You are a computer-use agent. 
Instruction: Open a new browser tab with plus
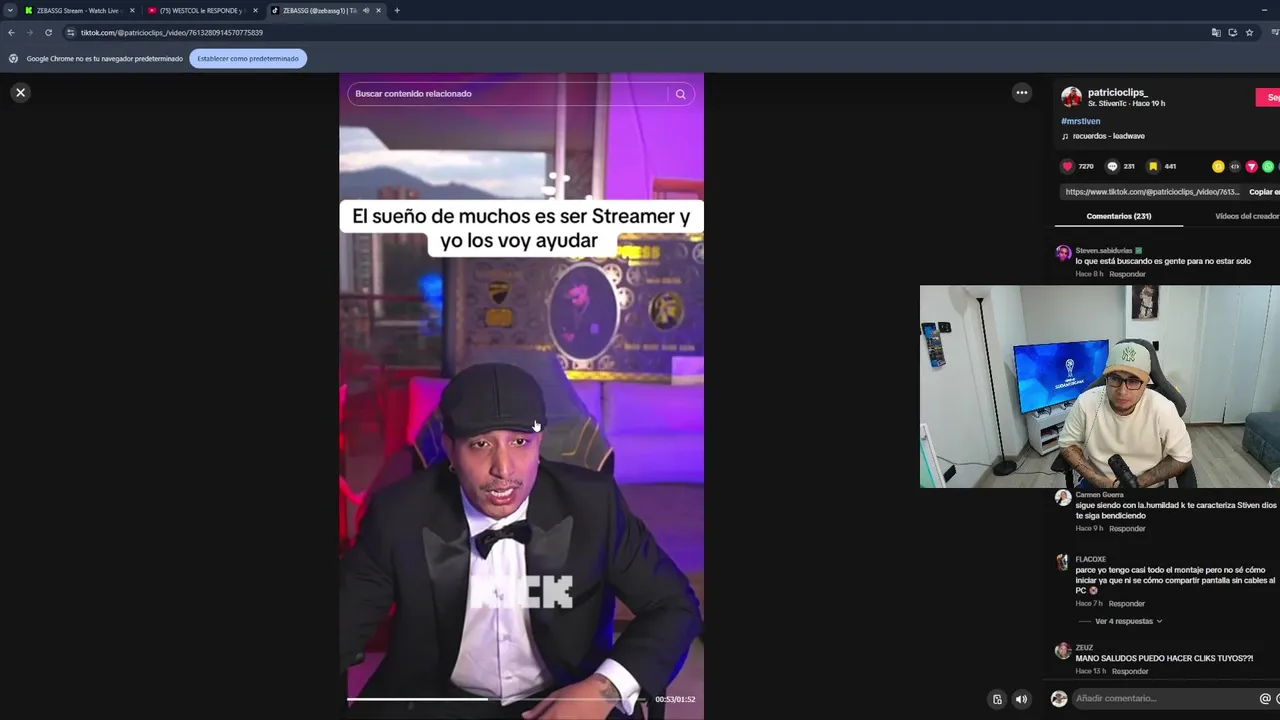click(397, 10)
